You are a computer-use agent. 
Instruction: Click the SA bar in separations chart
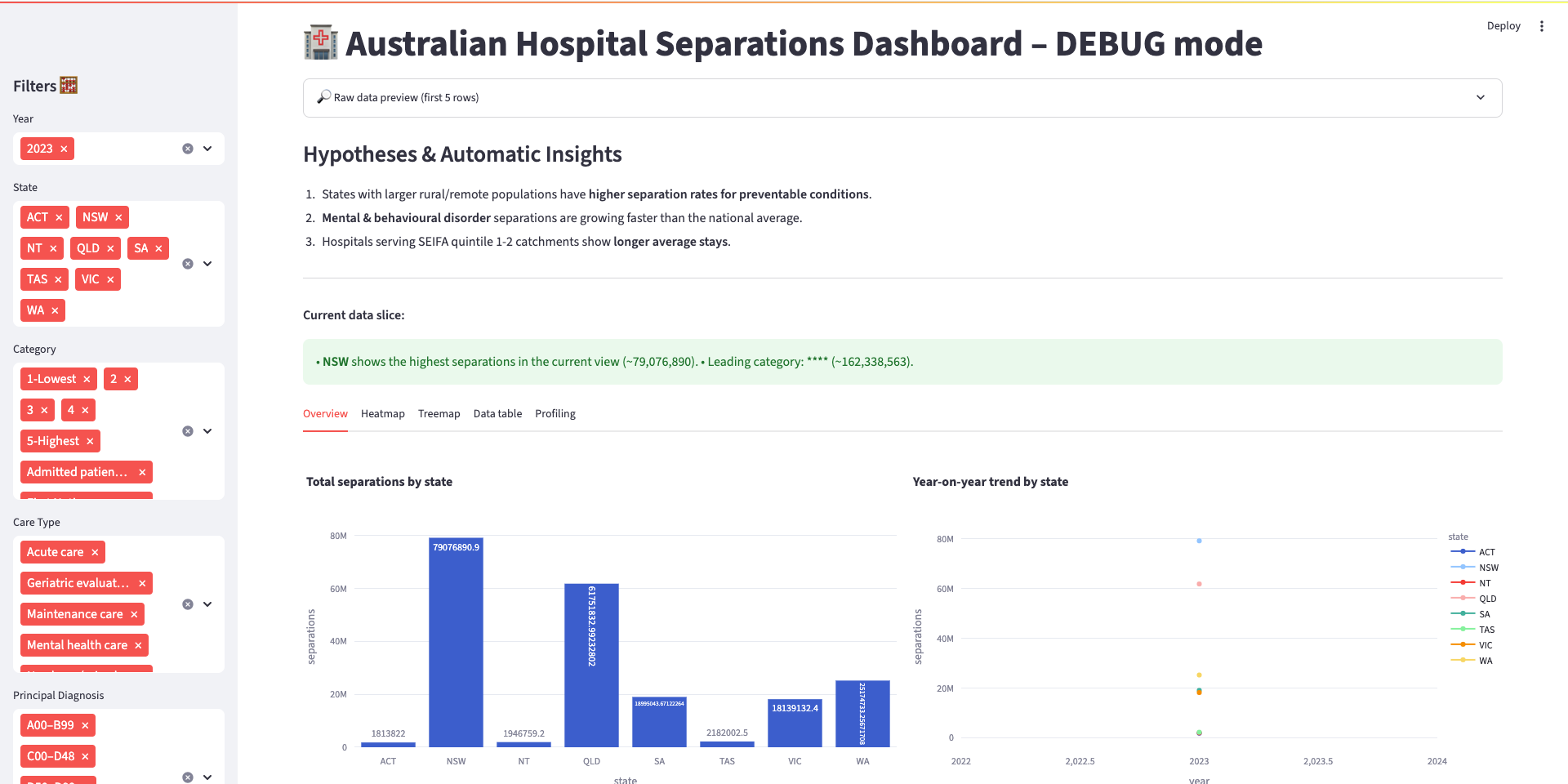click(x=659, y=722)
